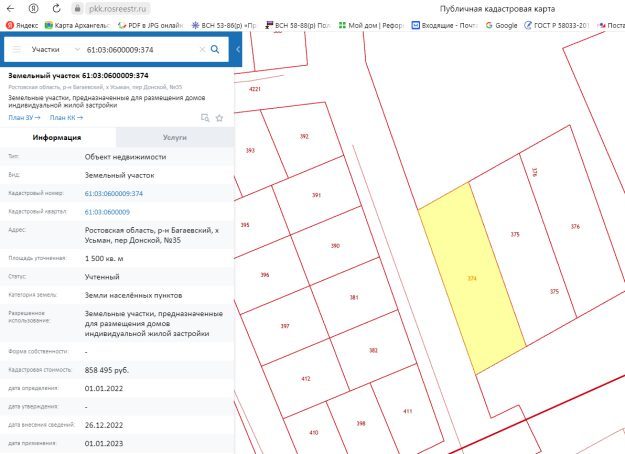Open the Карта Архангельск bookmark
The width and height of the screenshot is (625, 454).
coord(77,25)
